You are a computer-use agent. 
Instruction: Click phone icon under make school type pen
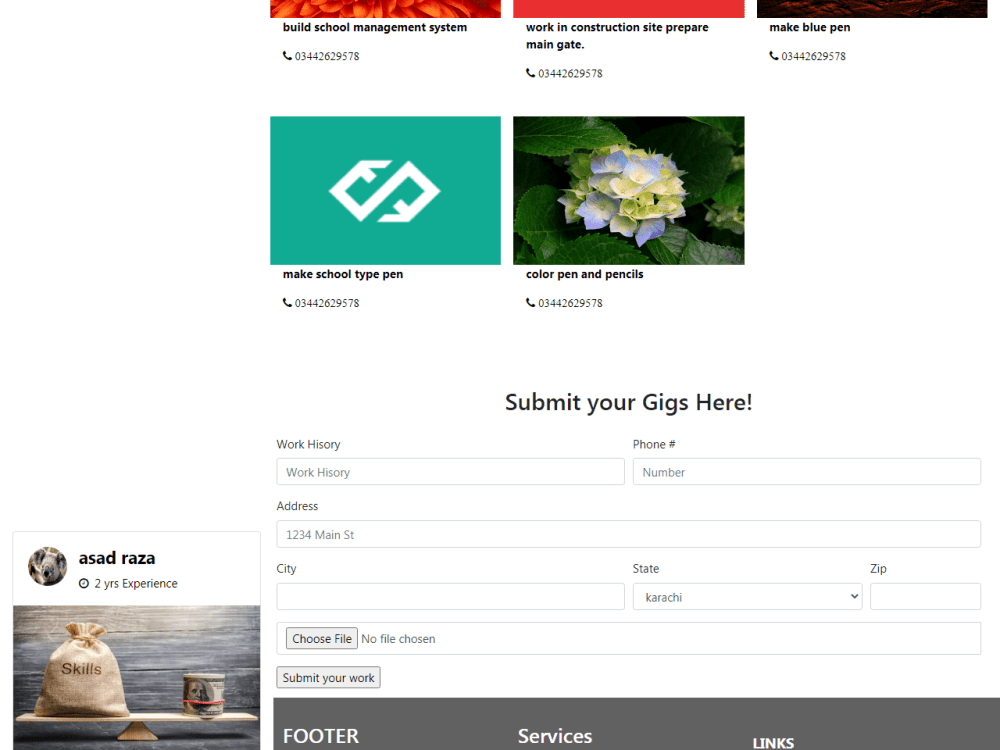tap(287, 303)
